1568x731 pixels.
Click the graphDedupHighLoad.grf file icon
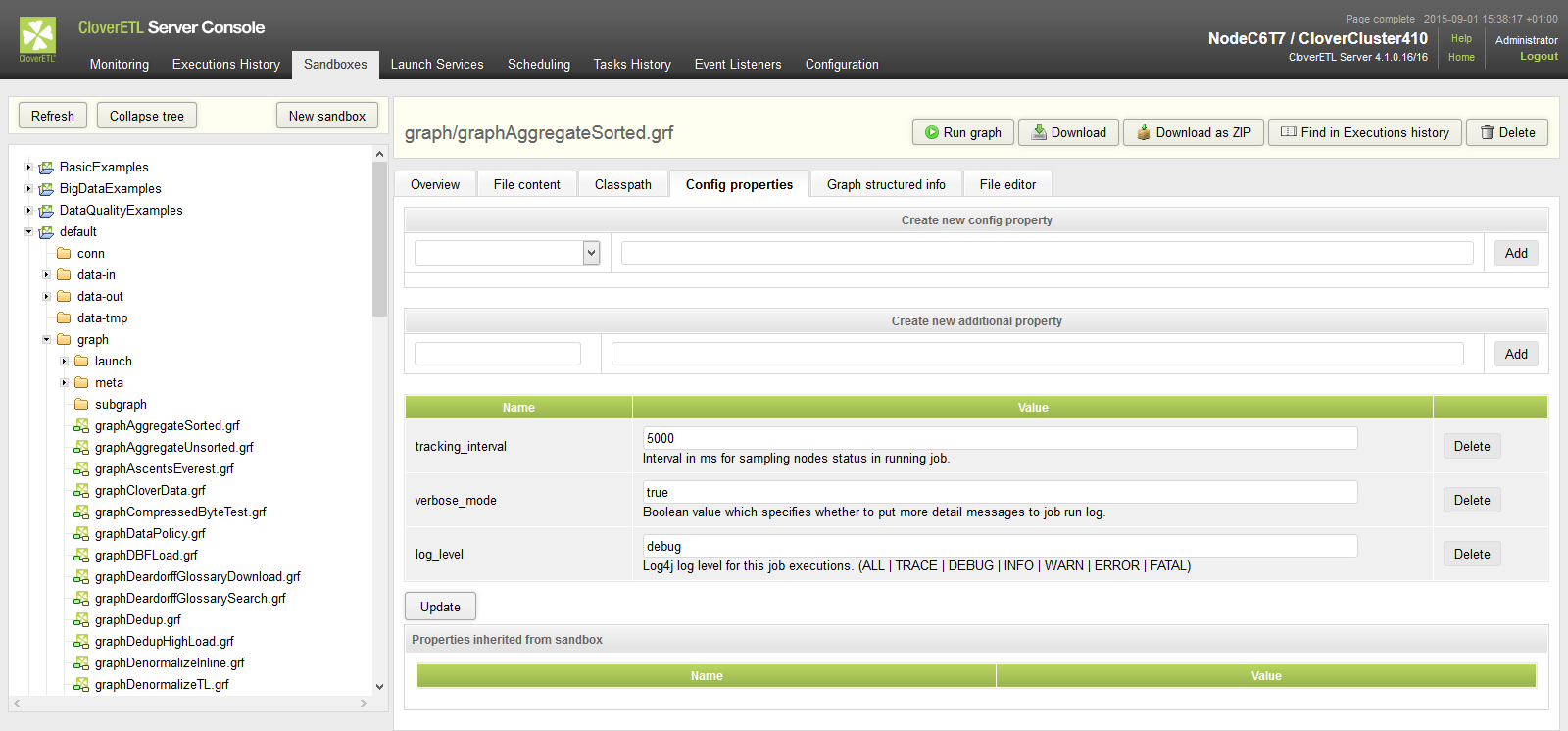81,642
